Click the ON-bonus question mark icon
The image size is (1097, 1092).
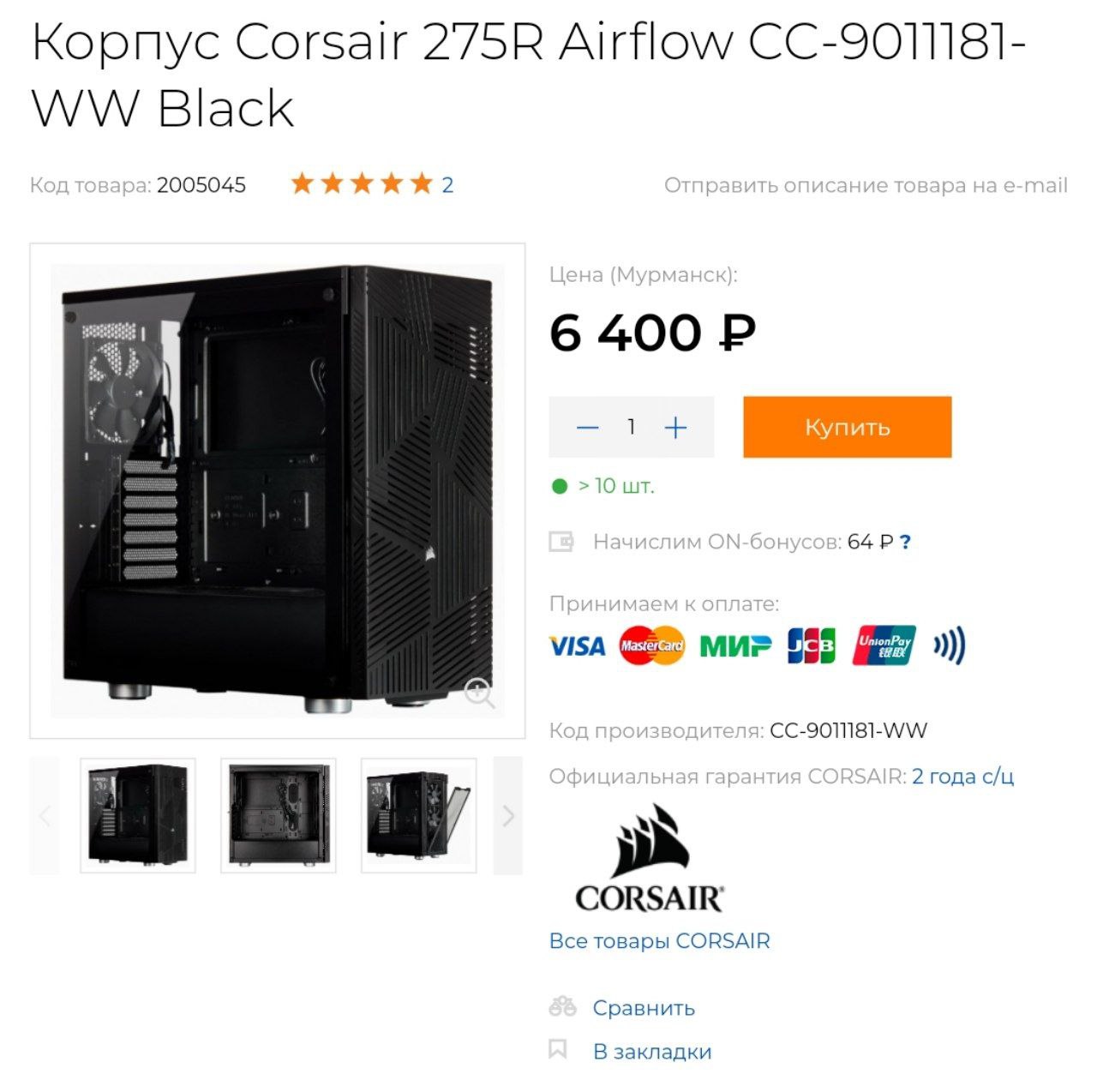pyautogui.click(x=905, y=542)
